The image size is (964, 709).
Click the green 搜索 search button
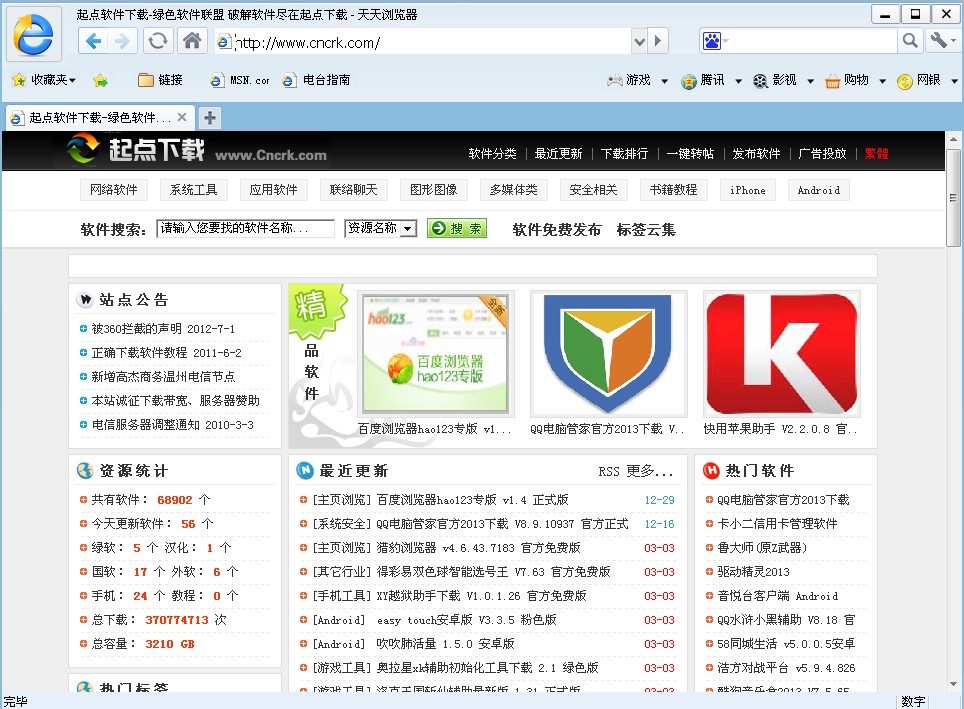(x=457, y=228)
